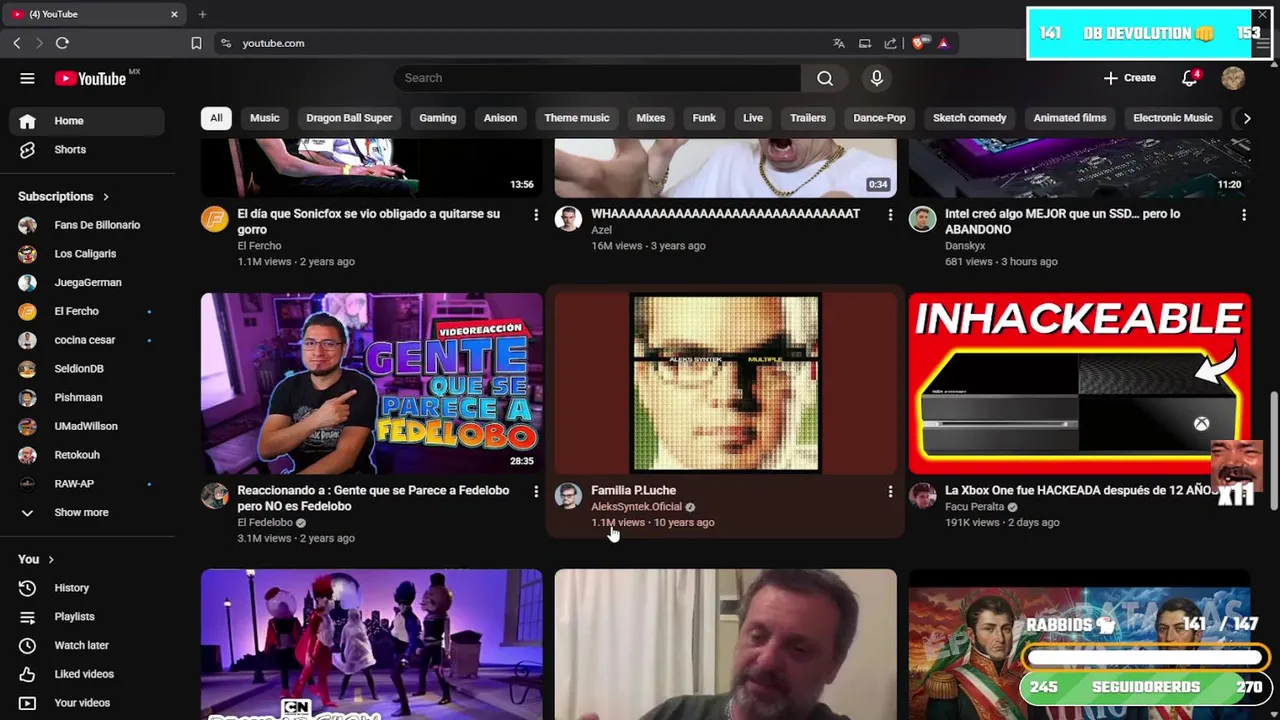The width and height of the screenshot is (1280, 720).
Task: Open cocina cesar subscription
Action: (87, 340)
